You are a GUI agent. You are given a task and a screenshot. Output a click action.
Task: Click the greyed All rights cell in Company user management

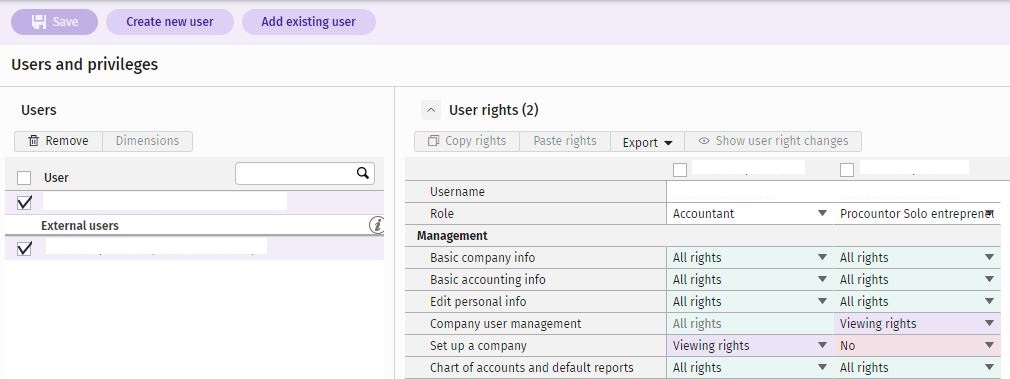(x=750, y=324)
